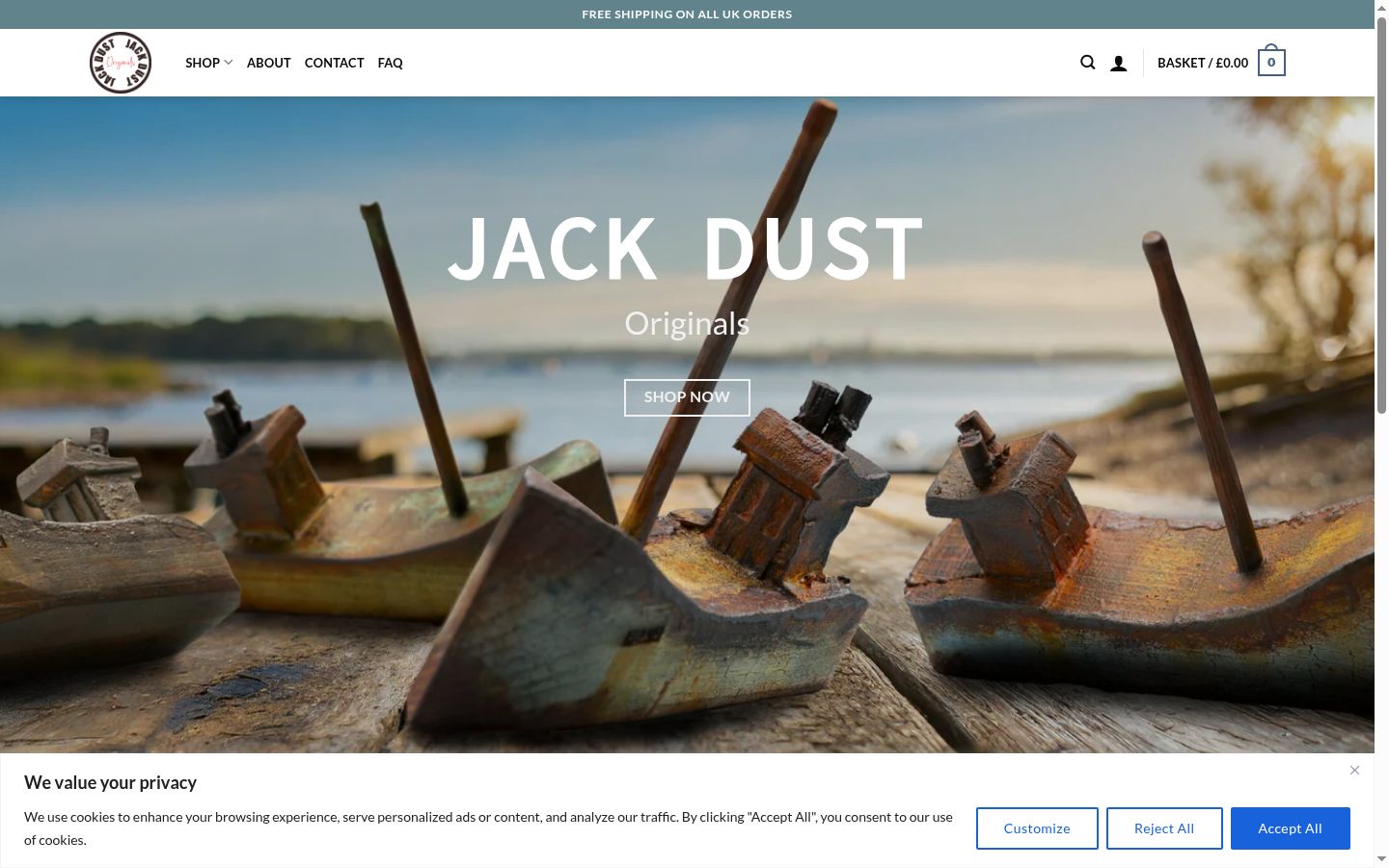Close the cookie privacy banner

coord(1354,770)
